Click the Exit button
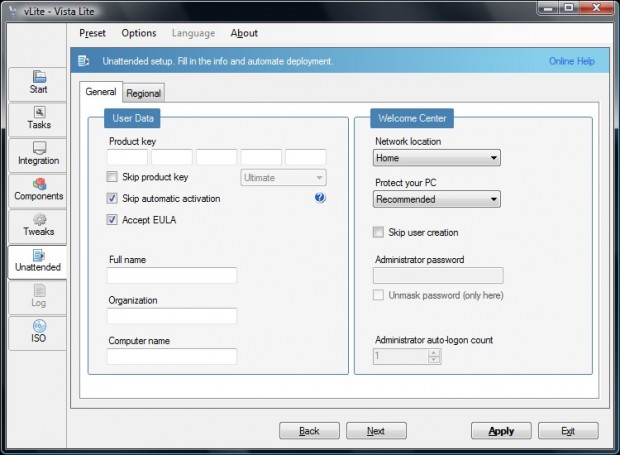 [568, 431]
